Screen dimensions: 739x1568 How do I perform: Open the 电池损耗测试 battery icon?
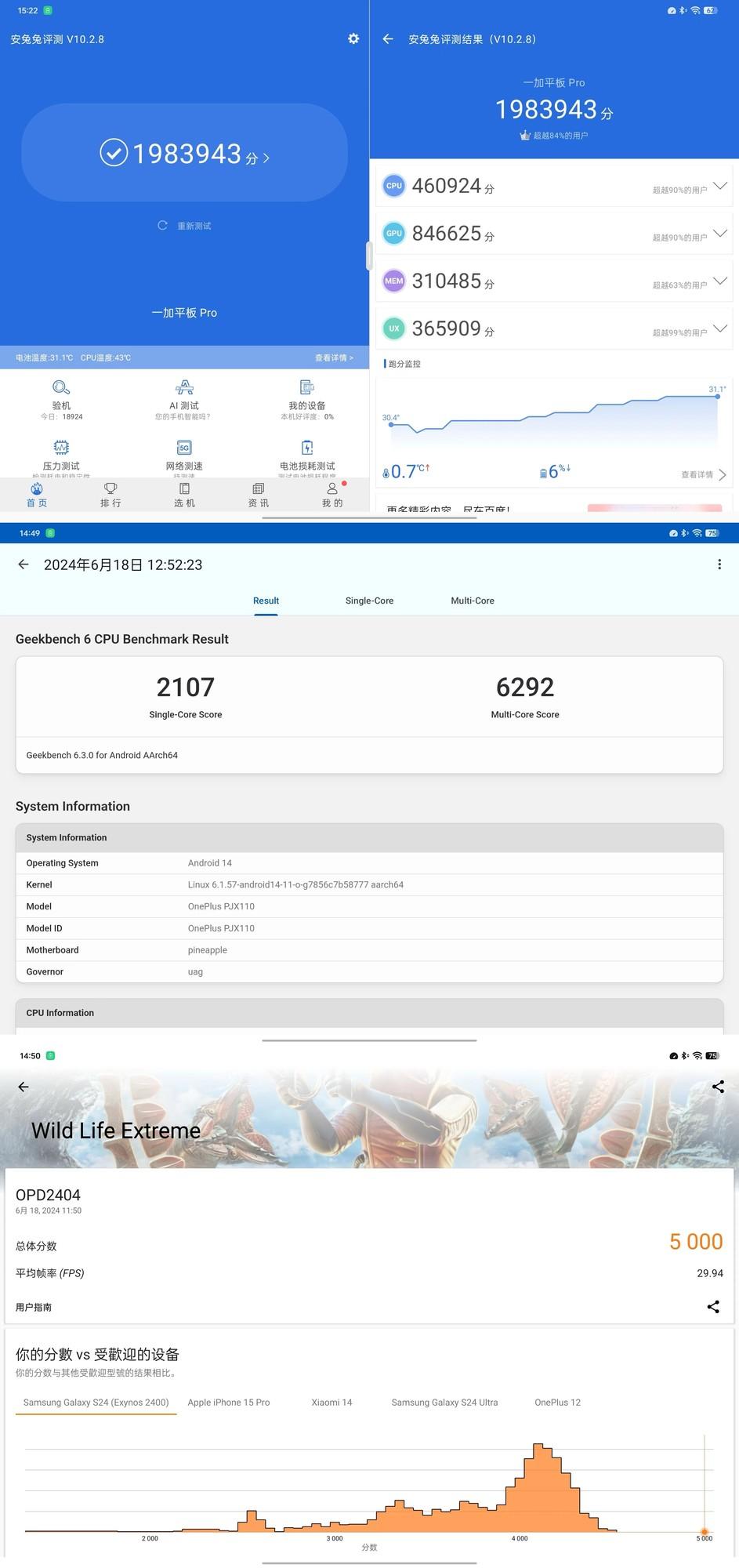tap(307, 447)
